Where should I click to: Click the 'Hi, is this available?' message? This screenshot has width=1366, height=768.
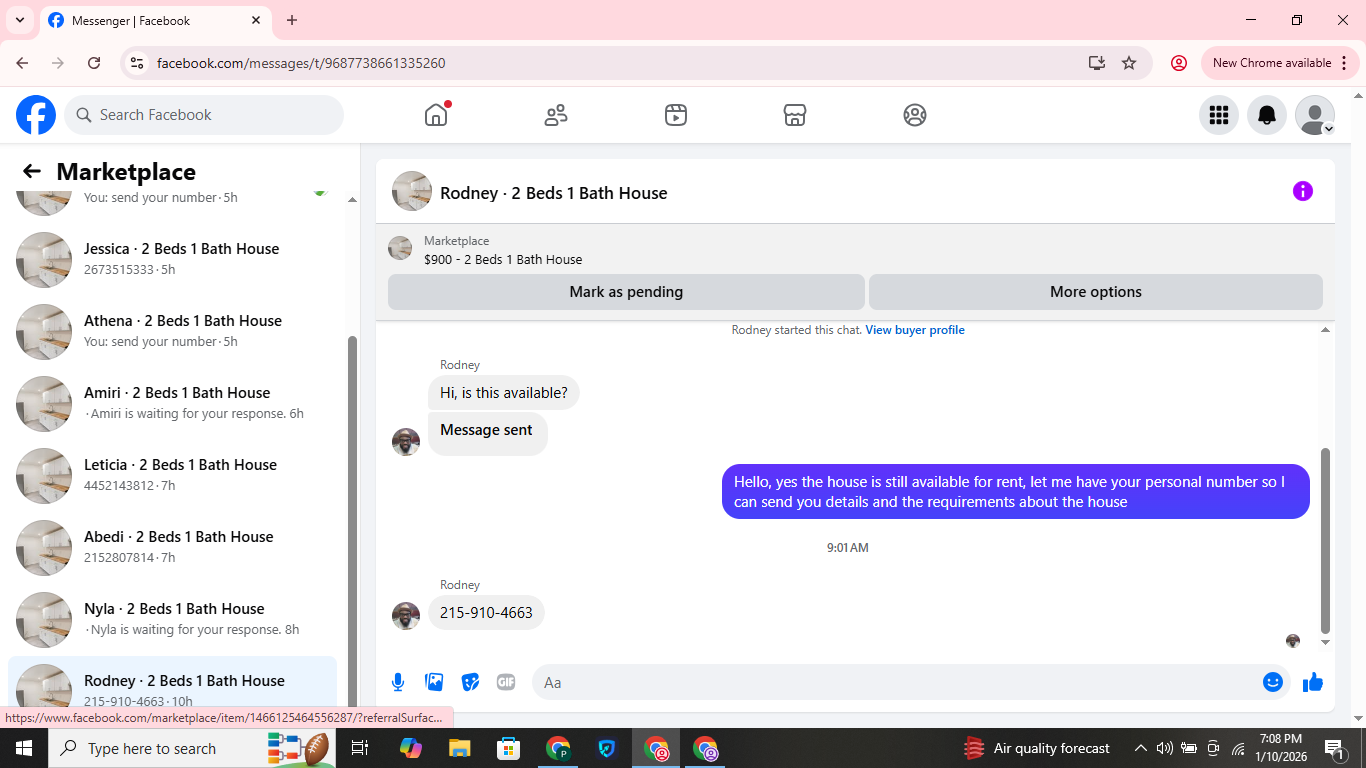pyautogui.click(x=504, y=393)
